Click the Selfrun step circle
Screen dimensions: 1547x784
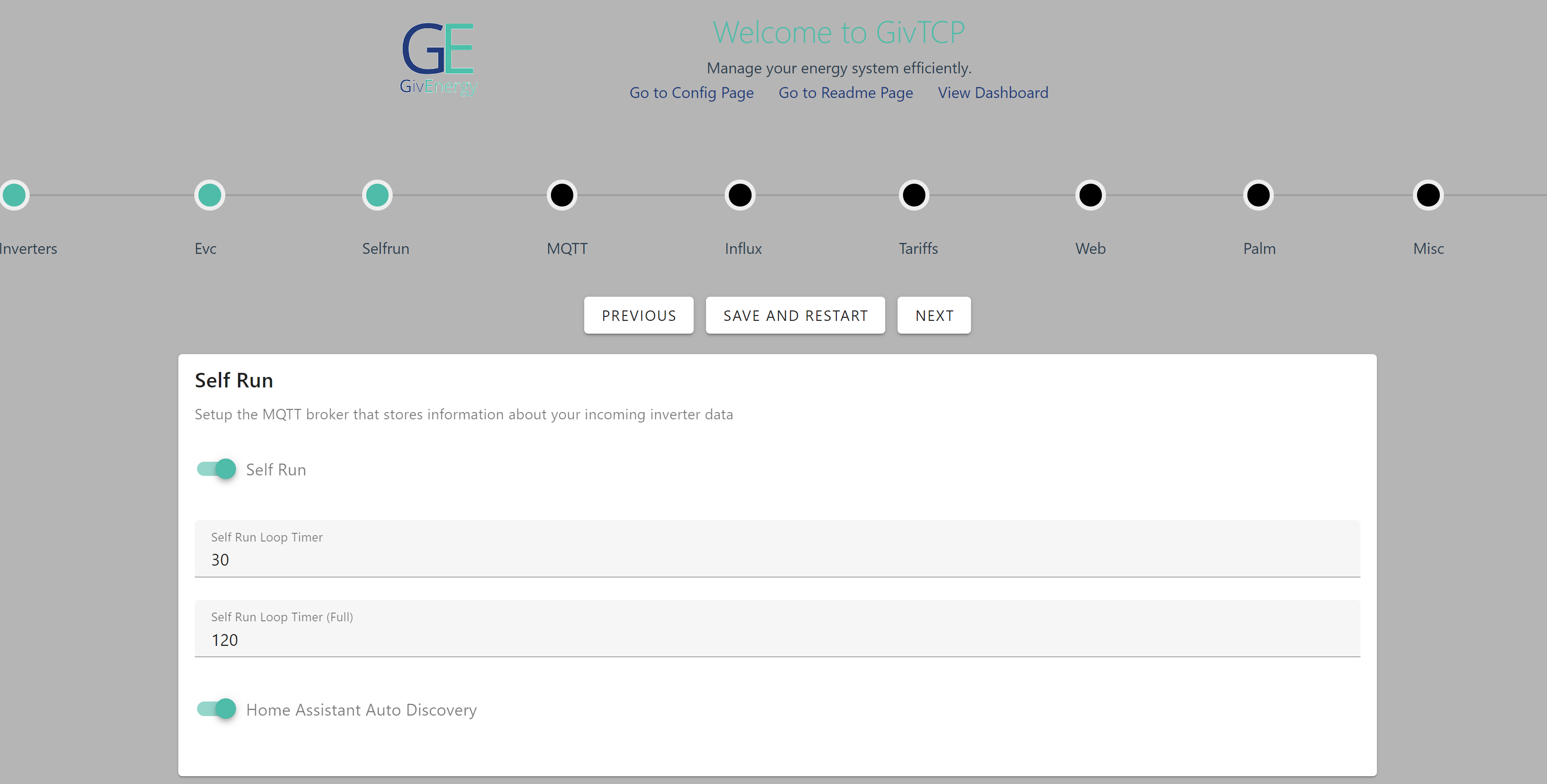tap(377, 195)
